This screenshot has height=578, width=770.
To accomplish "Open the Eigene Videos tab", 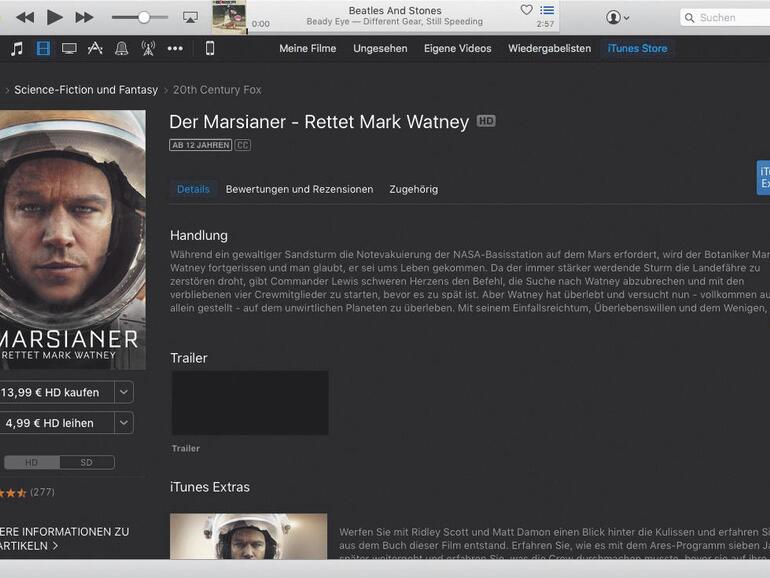I will 458,49.
